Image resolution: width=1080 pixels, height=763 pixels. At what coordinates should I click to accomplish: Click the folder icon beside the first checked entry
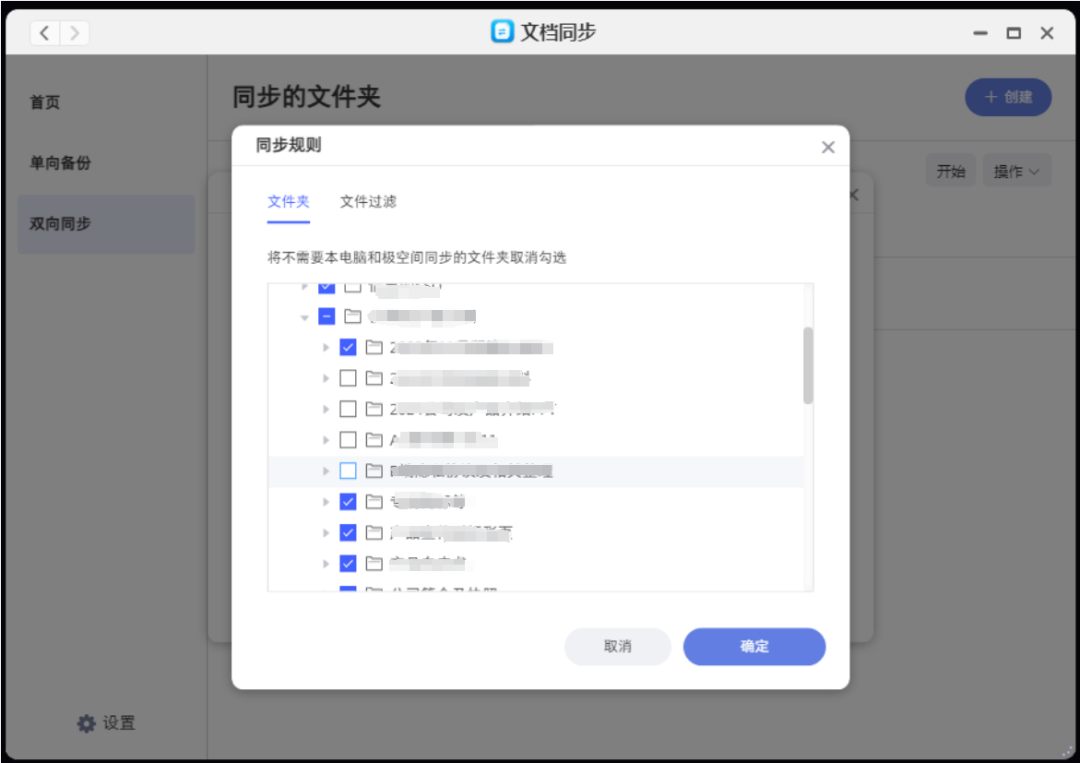click(x=374, y=347)
